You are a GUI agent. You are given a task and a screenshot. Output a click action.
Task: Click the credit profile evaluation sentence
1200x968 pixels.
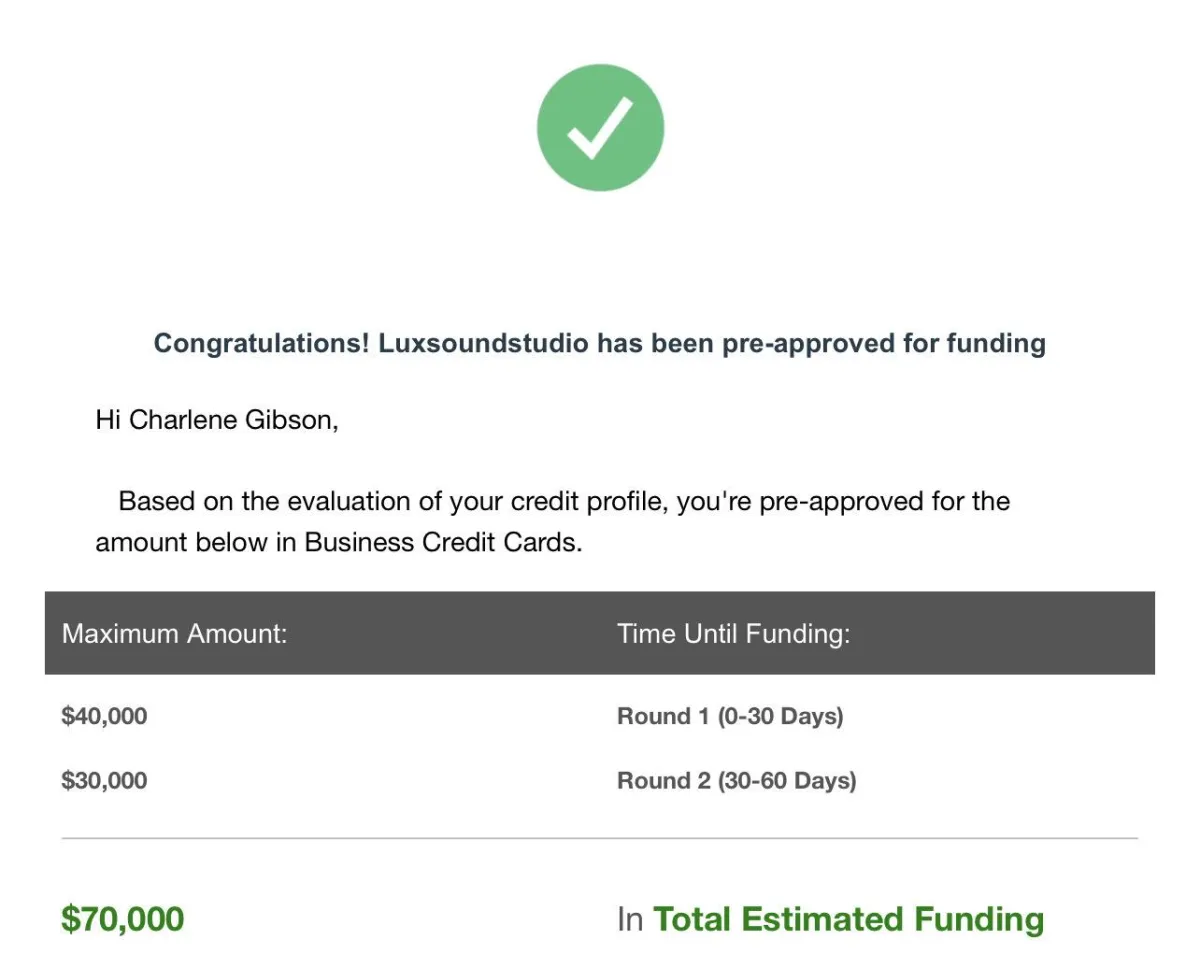(553, 521)
